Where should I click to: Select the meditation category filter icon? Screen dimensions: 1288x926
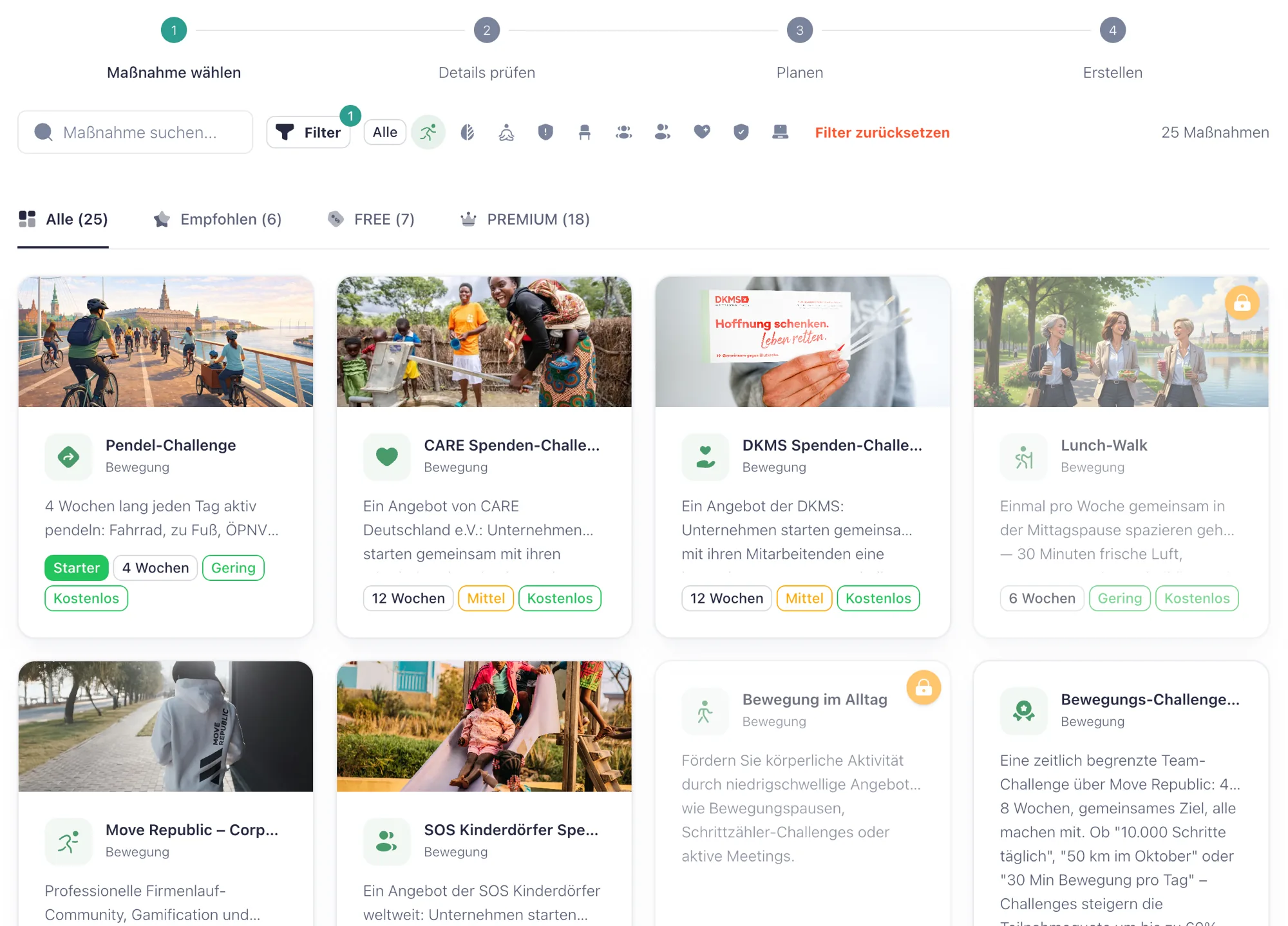pos(506,132)
